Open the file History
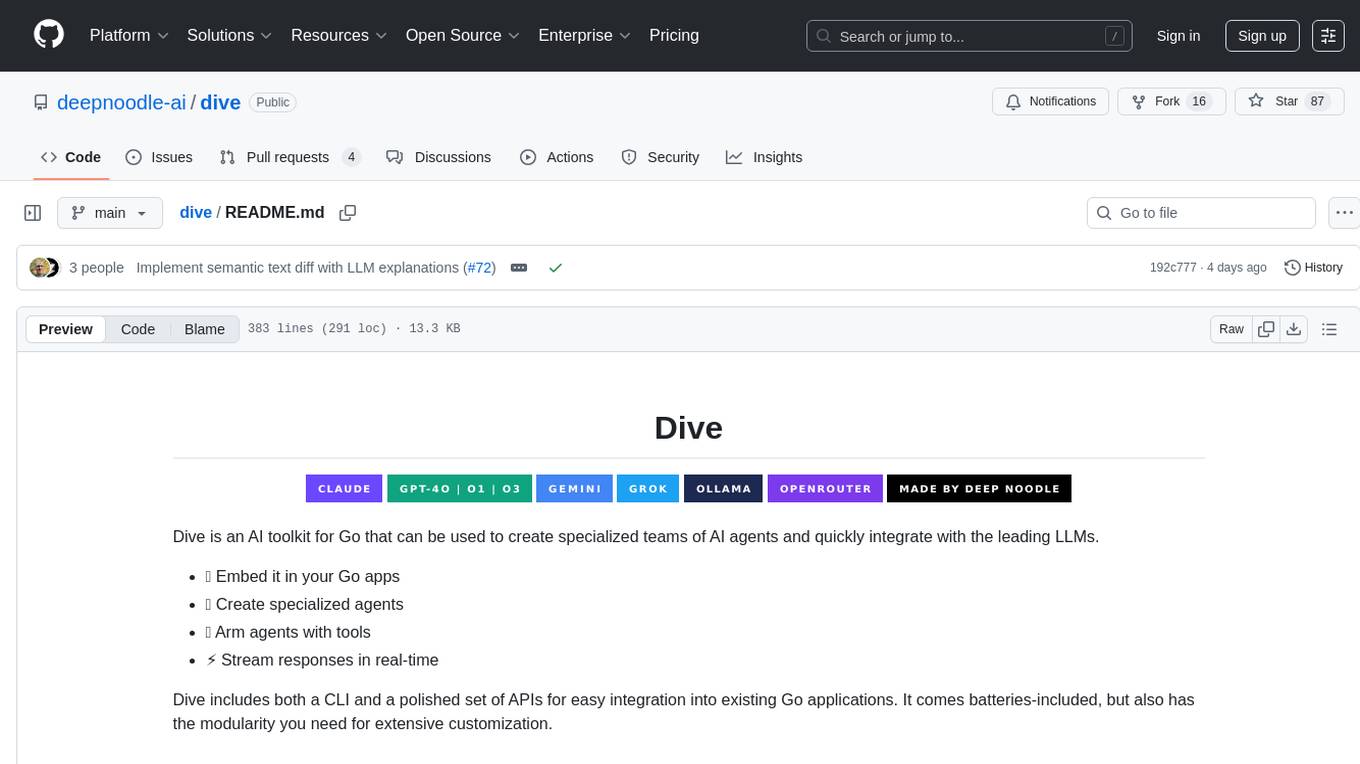1360x764 pixels. [1313, 268]
